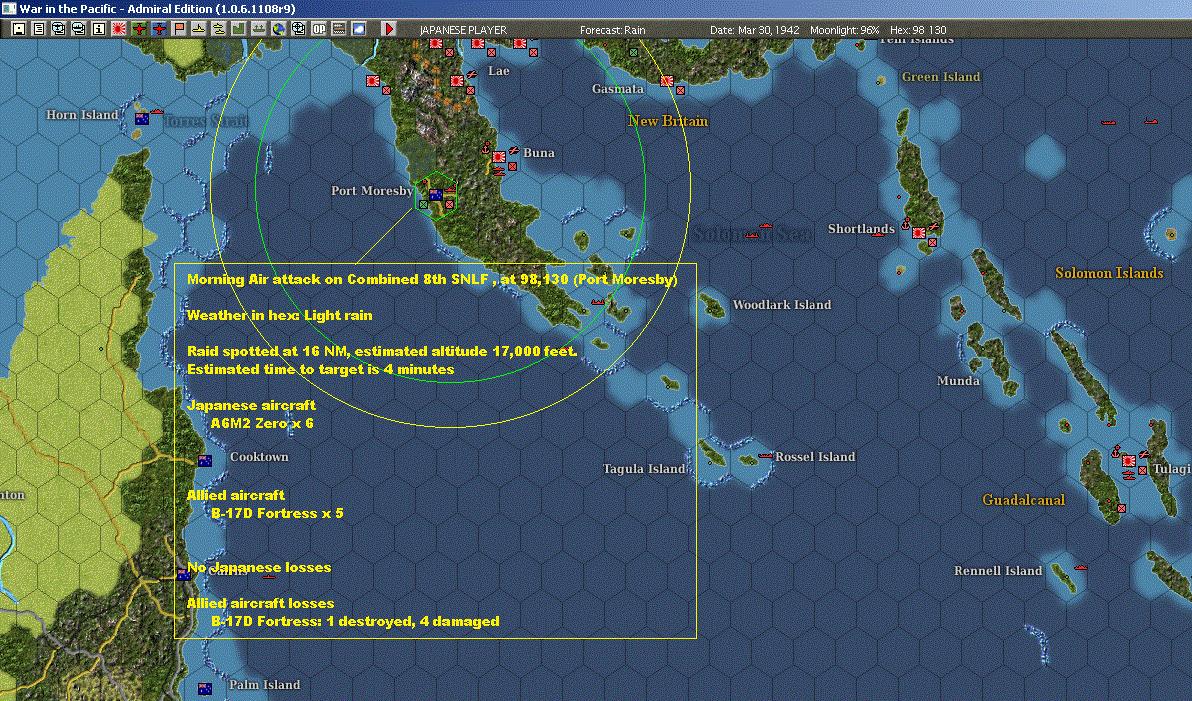Click the "JAPANESE PLAYER" label
Screen dimensions: 1192x701
pyautogui.click(x=463, y=30)
